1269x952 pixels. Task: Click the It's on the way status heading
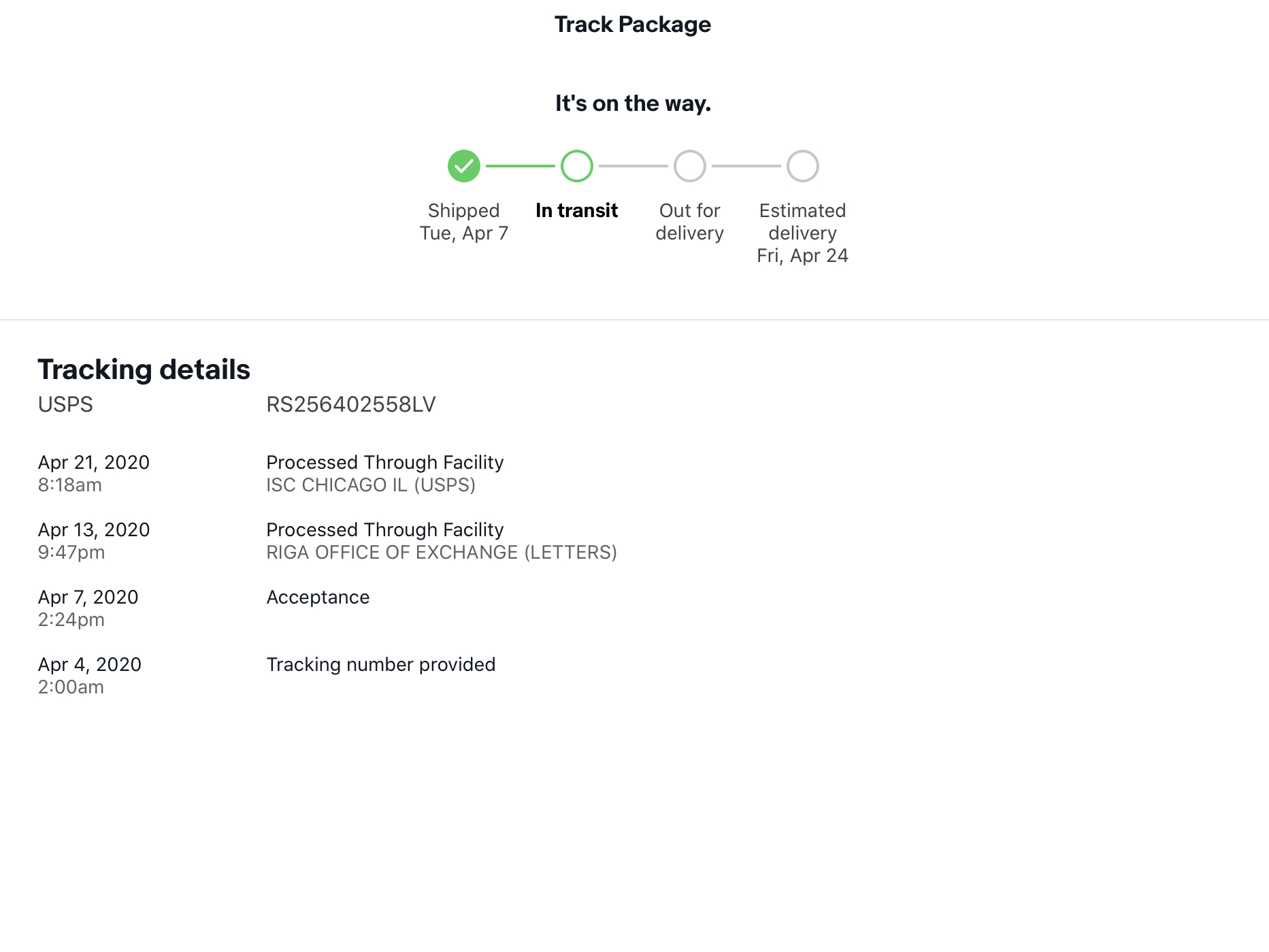click(x=633, y=103)
